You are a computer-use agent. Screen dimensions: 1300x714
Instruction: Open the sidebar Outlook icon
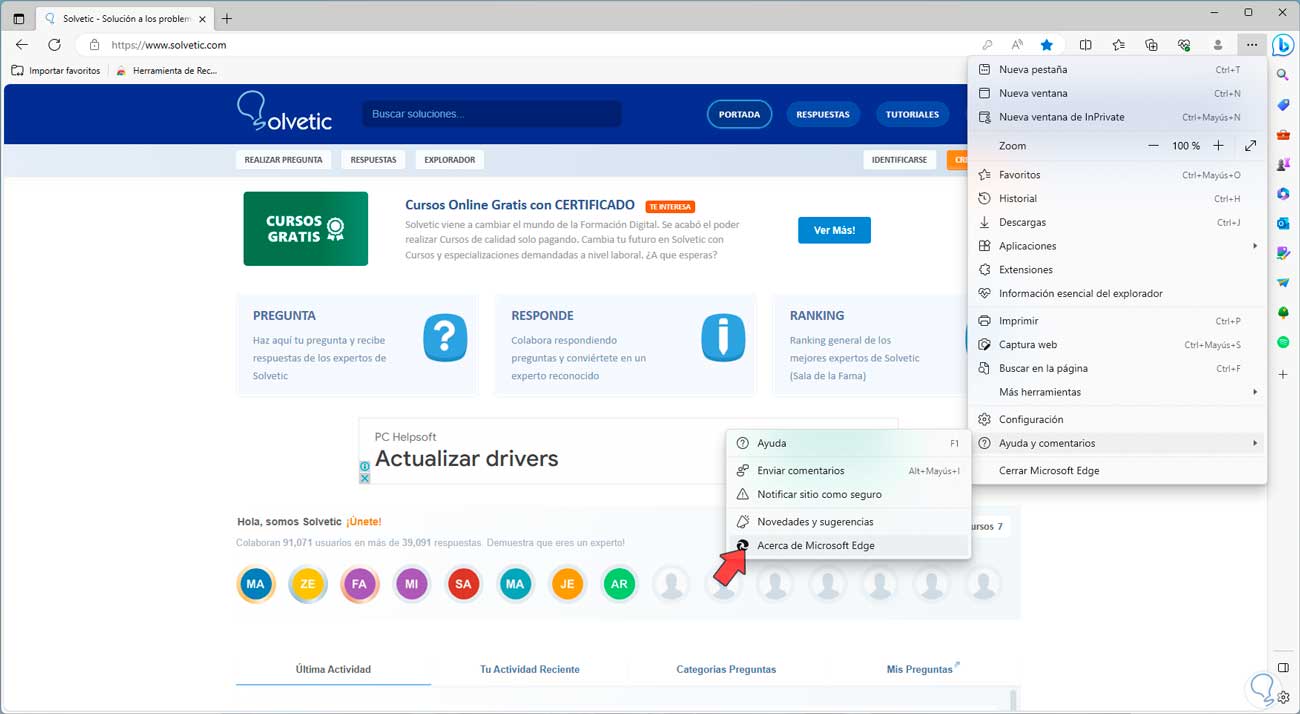[x=1283, y=224]
